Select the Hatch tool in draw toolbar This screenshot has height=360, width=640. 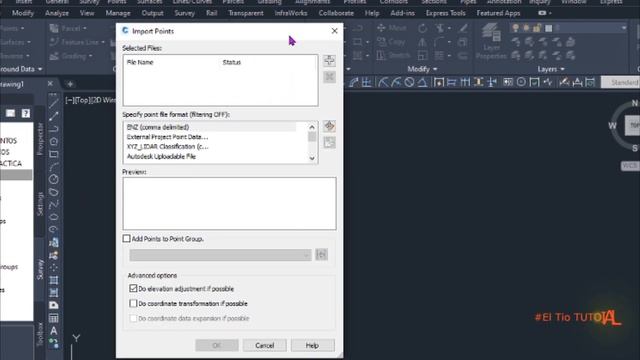click(x=53, y=280)
